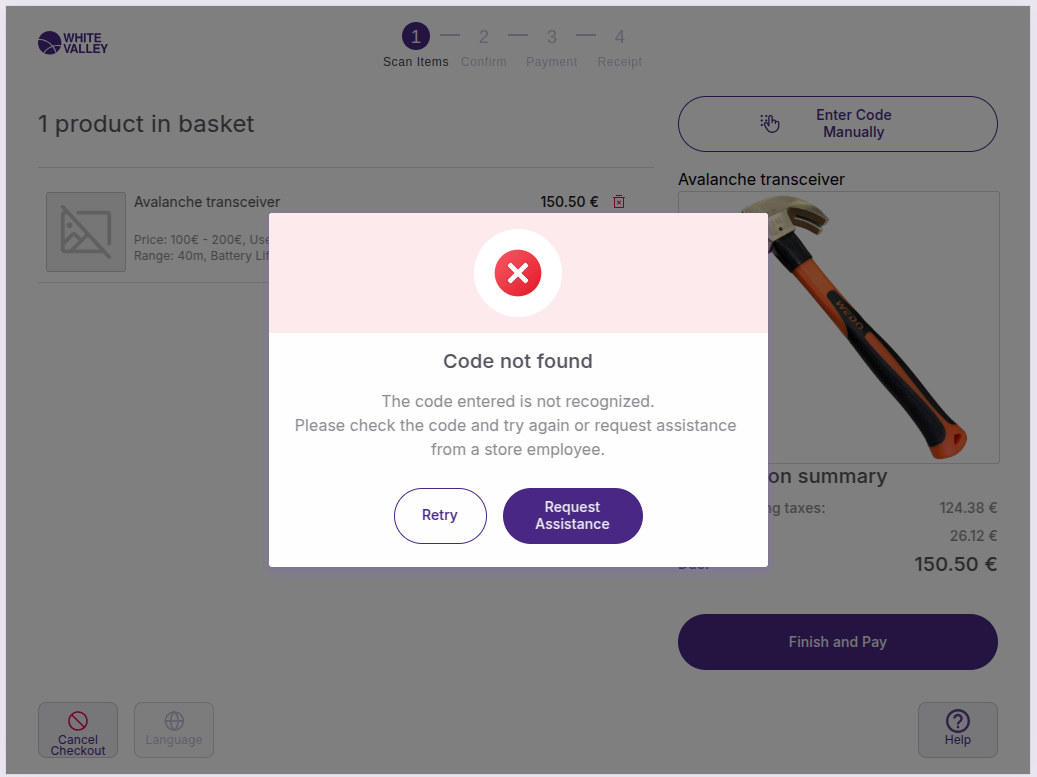This screenshot has width=1037, height=777.
Task: Click Finish and Pay button
Action: tap(837, 642)
